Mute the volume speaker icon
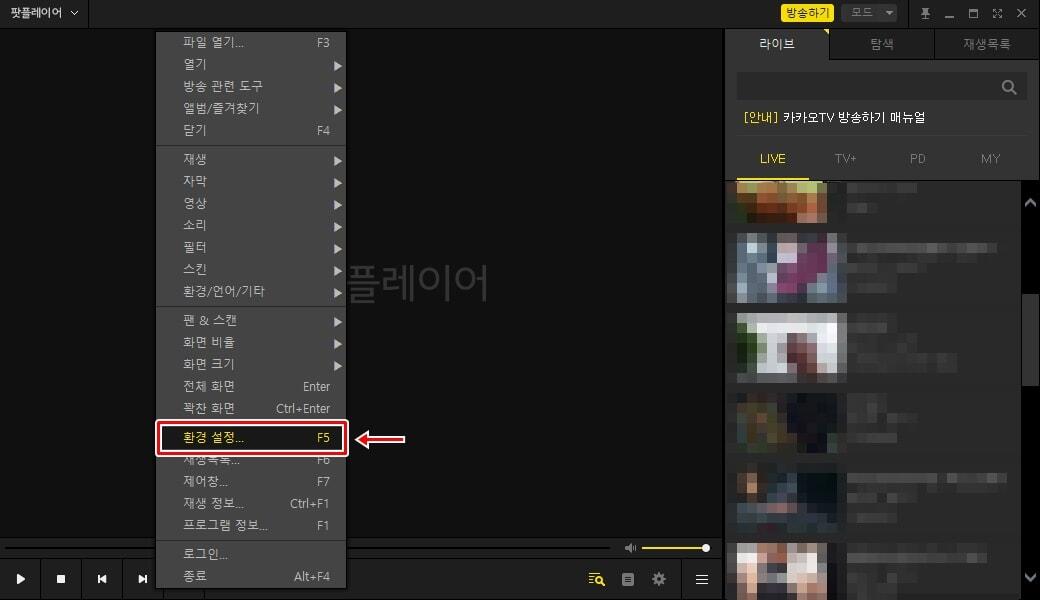Image resolution: width=1040 pixels, height=600 pixels. [630, 548]
